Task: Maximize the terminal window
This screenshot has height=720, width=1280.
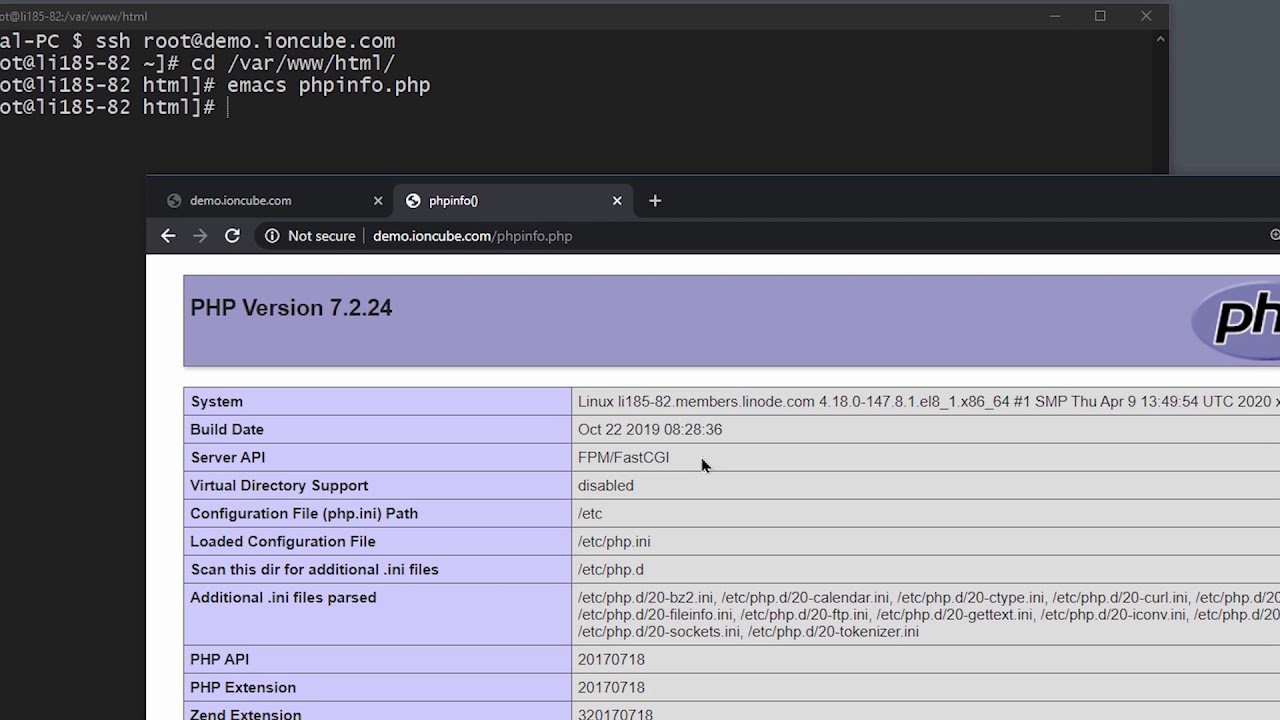Action: point(1100,16)
